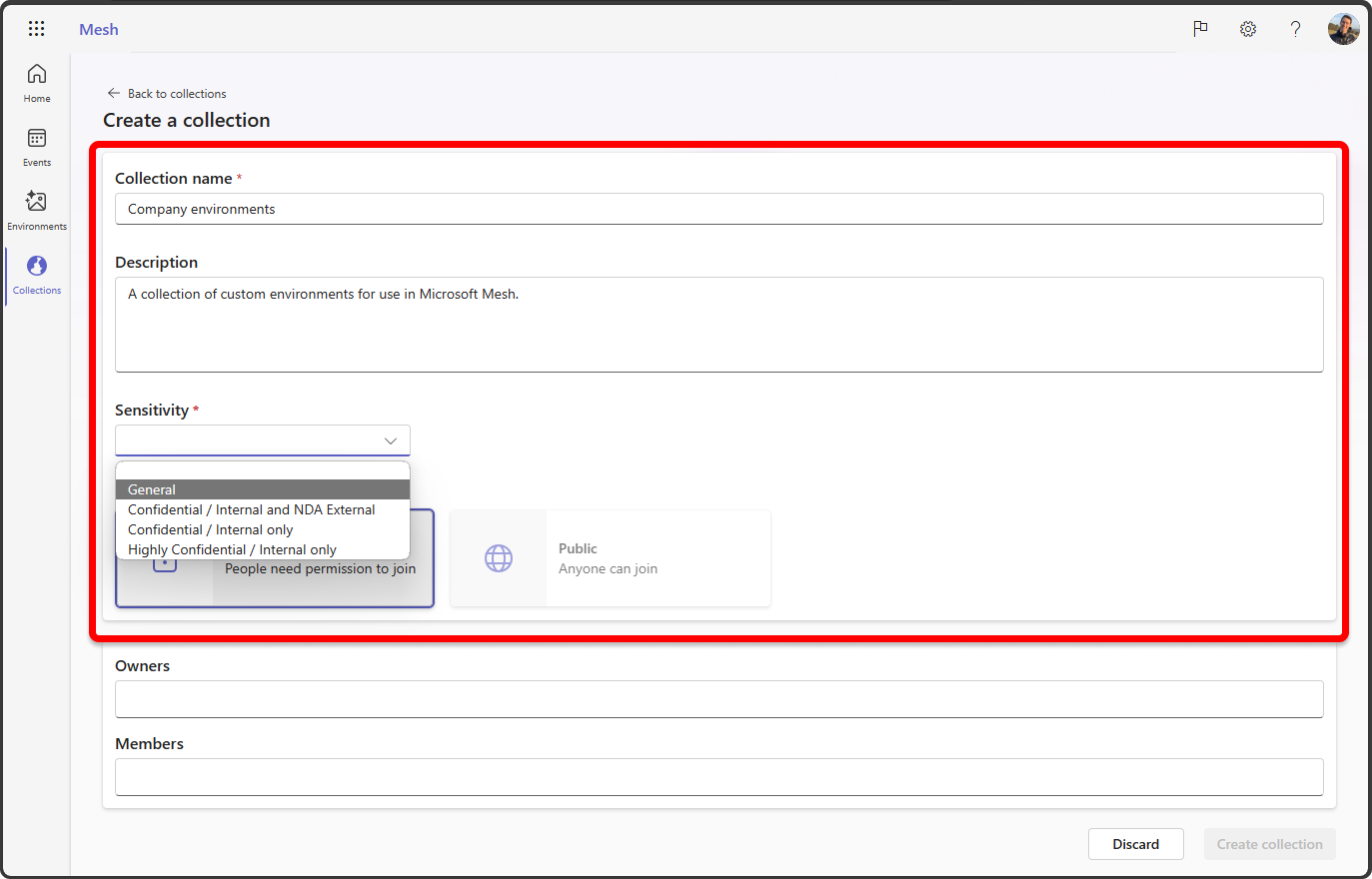Pick Confidential / Internal and NDA External
This screenshot has width=1372, height=879.
point(251,509)
